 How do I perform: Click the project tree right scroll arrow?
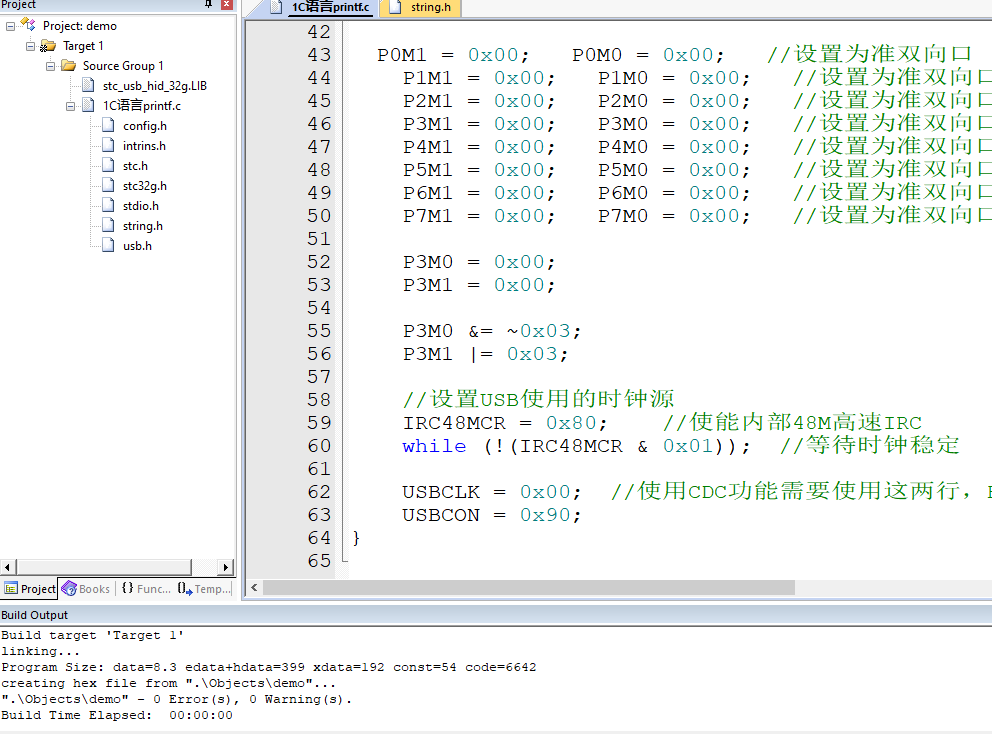pos(225,567)
